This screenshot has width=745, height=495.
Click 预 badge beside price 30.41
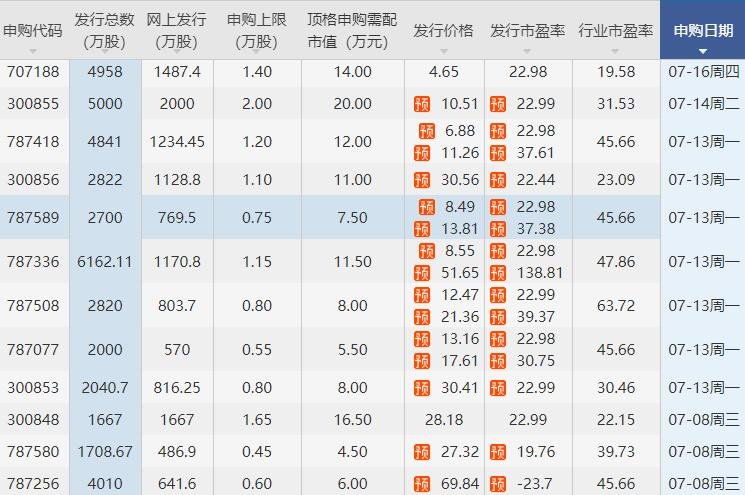coord(422,388)
